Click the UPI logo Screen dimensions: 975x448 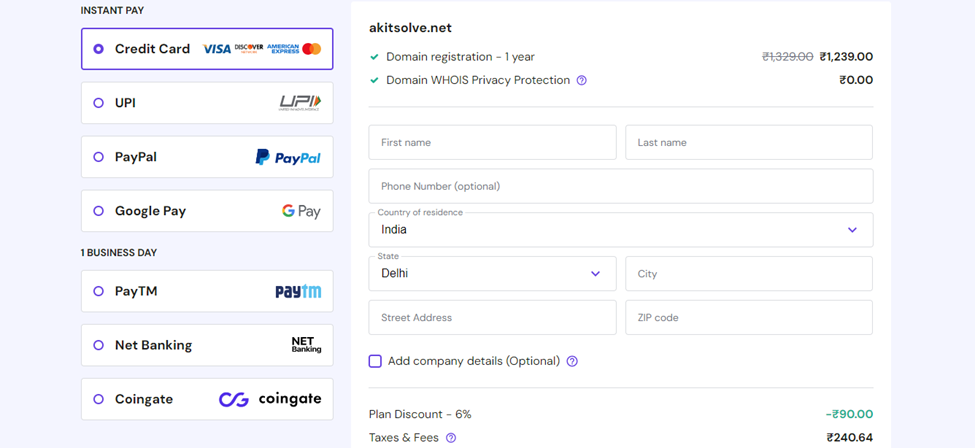[x=300, y=103]
